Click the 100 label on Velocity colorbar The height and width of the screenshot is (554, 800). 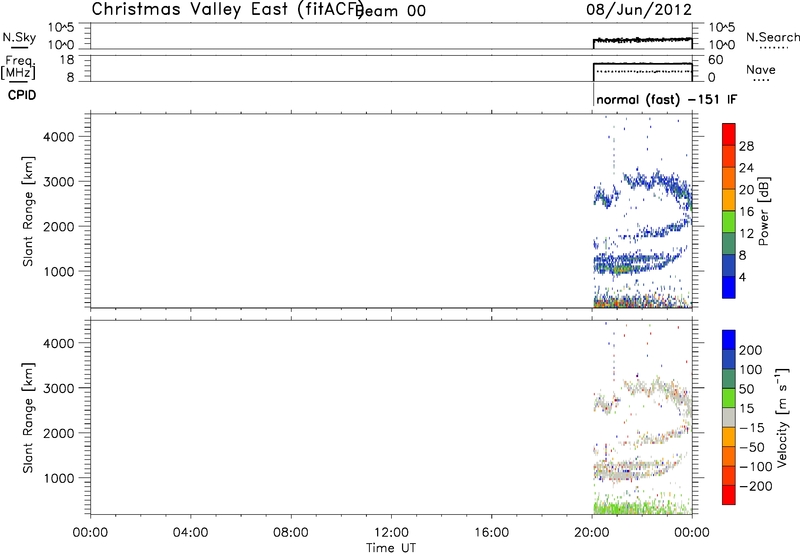(751, 369)
